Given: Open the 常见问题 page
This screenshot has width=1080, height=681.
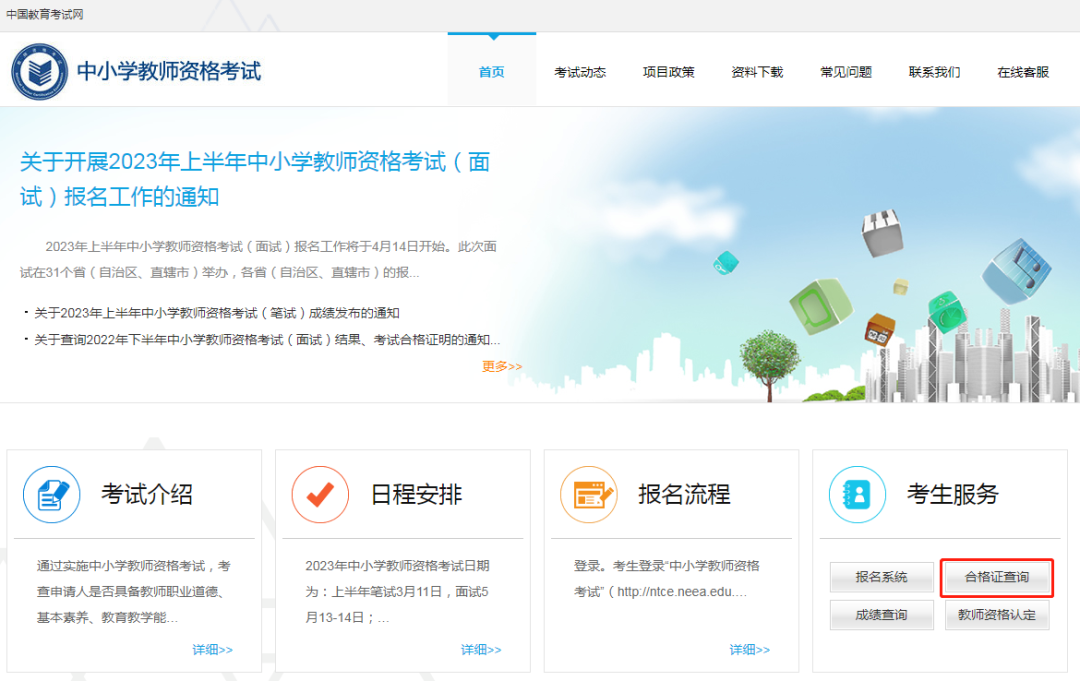Looking at the screenshot, I should pos(845,71).
